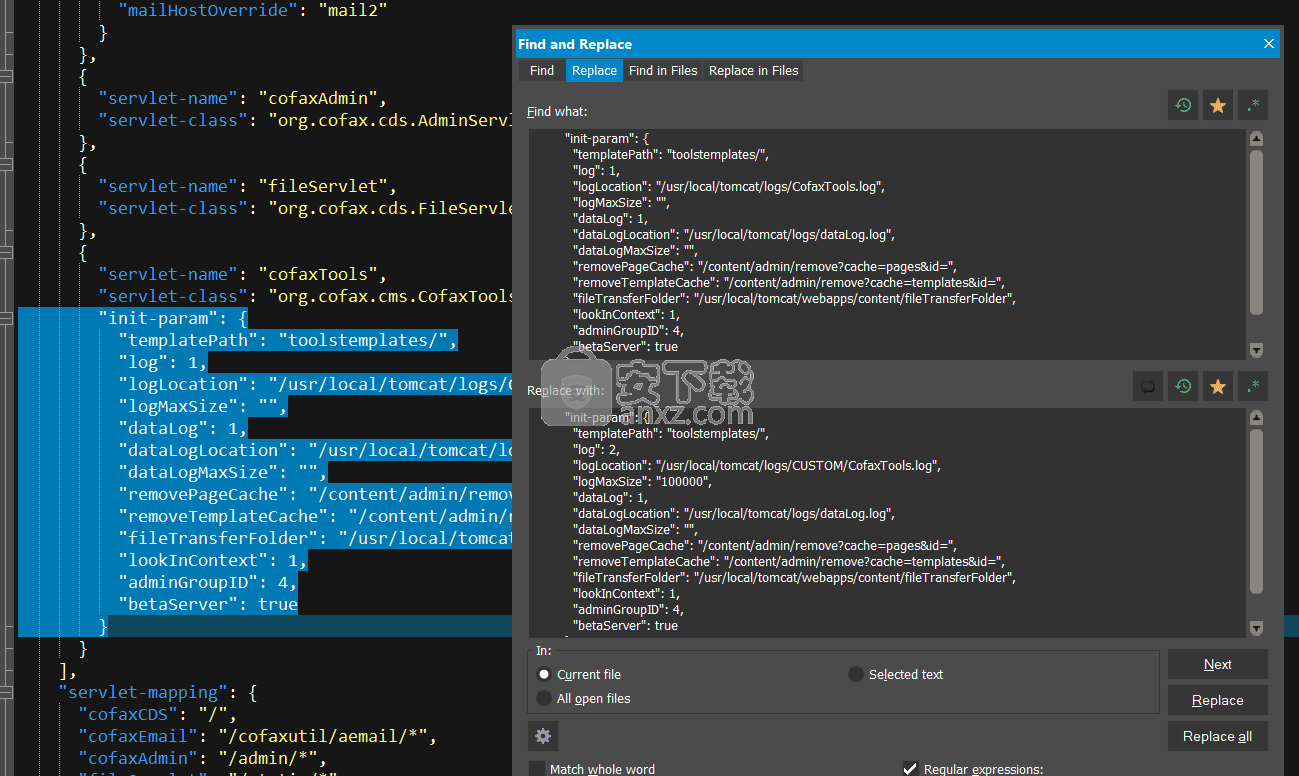
Task: Click "servlet-name": "cofaxAdmin" in the editor
Action: click(x=242, y=98)
